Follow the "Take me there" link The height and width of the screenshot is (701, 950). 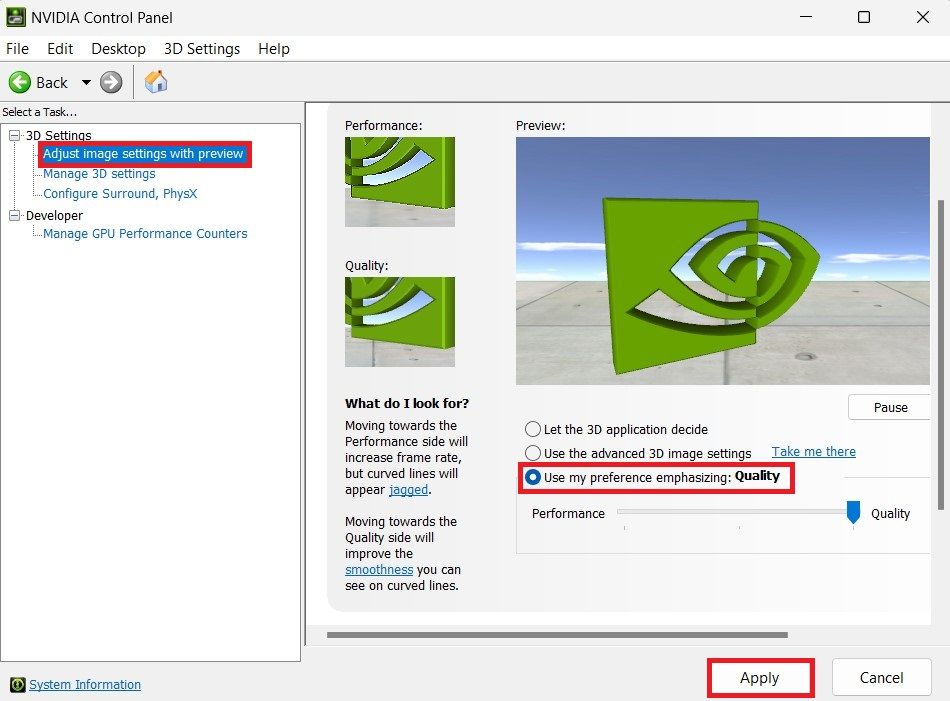(x=813, y=452)
